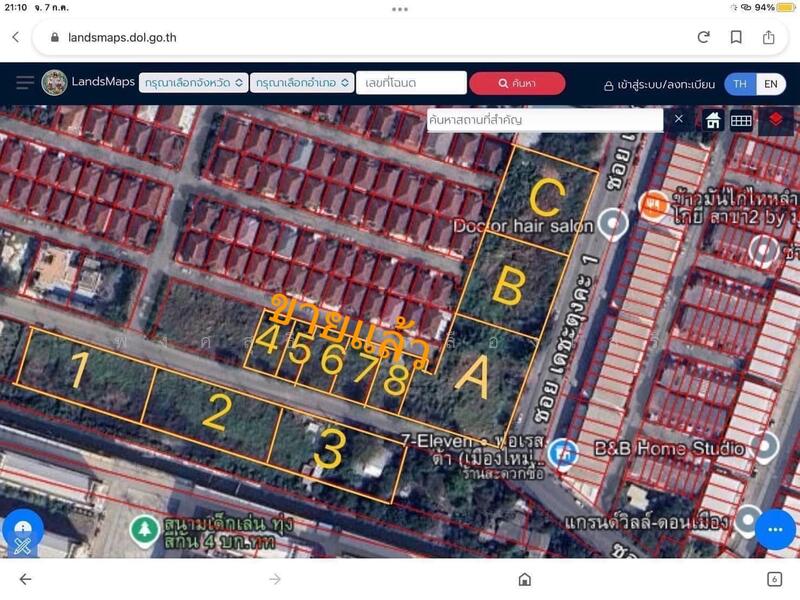The image size is (800, 600).
Task: Open the grid table tool icon
Action: [x=741, y=120]
